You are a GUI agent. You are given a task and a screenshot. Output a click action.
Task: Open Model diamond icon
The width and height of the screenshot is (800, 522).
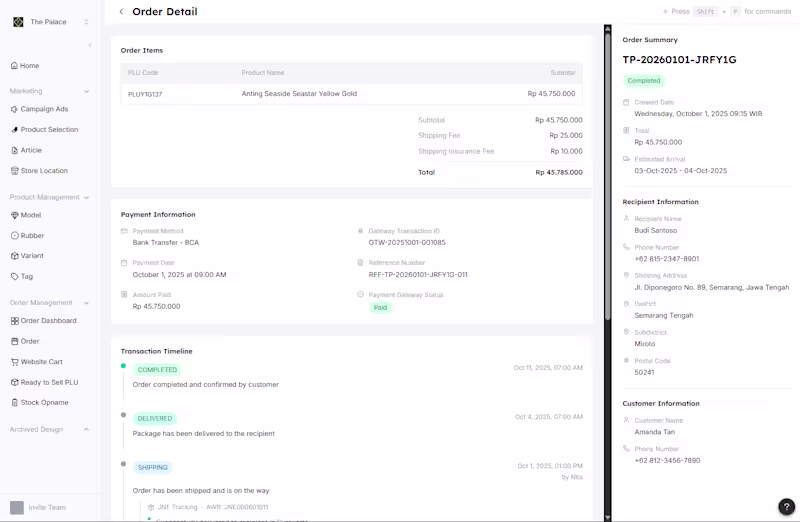pos(14,215)
